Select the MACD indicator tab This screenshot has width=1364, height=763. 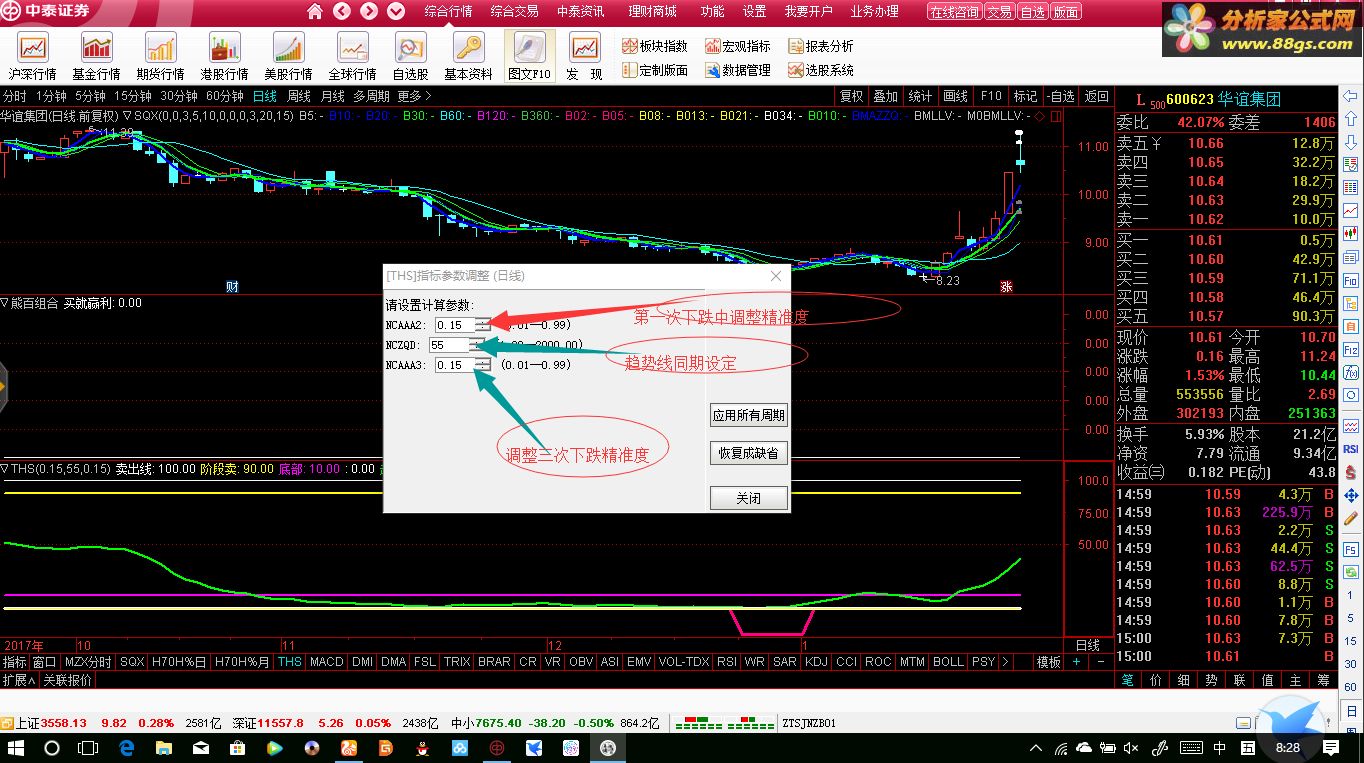(x=326, y=662)
